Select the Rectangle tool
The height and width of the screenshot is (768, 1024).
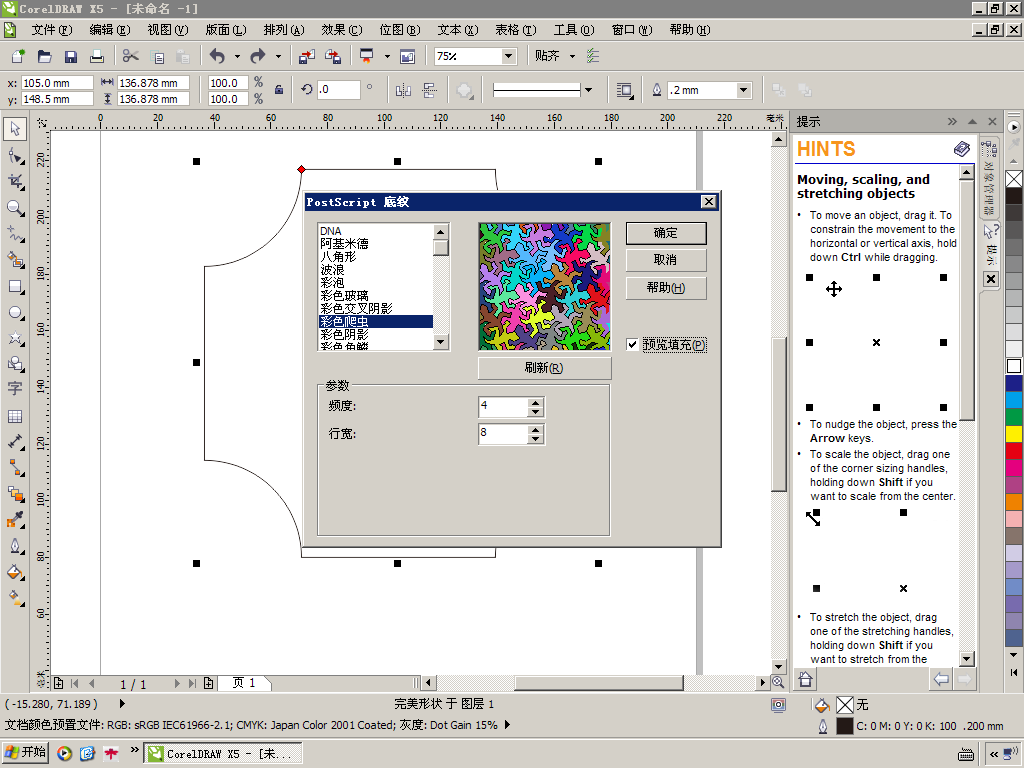click(16, 287)
